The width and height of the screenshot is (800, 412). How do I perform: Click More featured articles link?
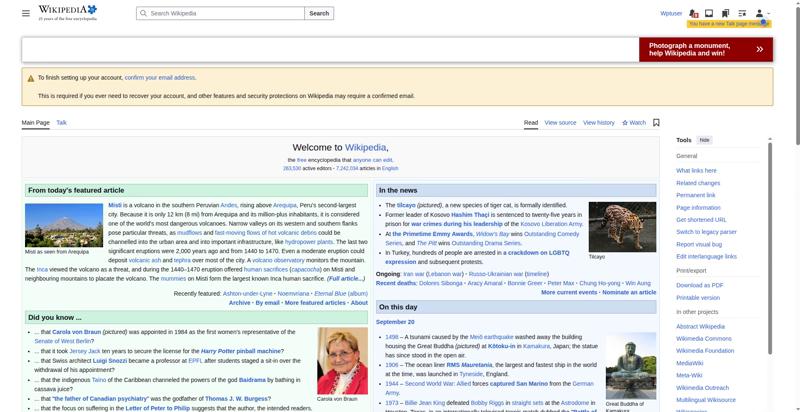(x=315, y=303)
